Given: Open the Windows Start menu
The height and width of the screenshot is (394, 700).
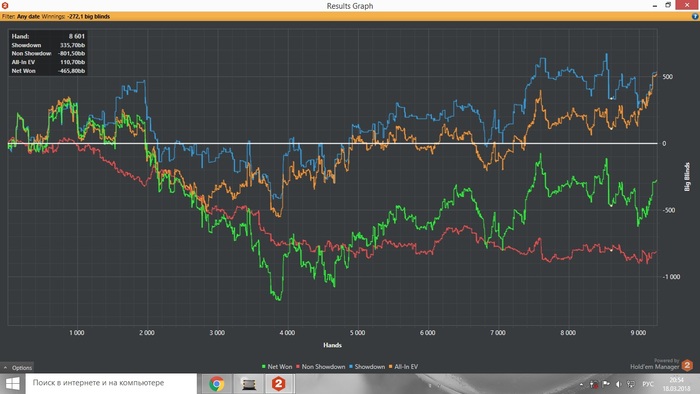Looking at the screenshot, I should 12,384.
